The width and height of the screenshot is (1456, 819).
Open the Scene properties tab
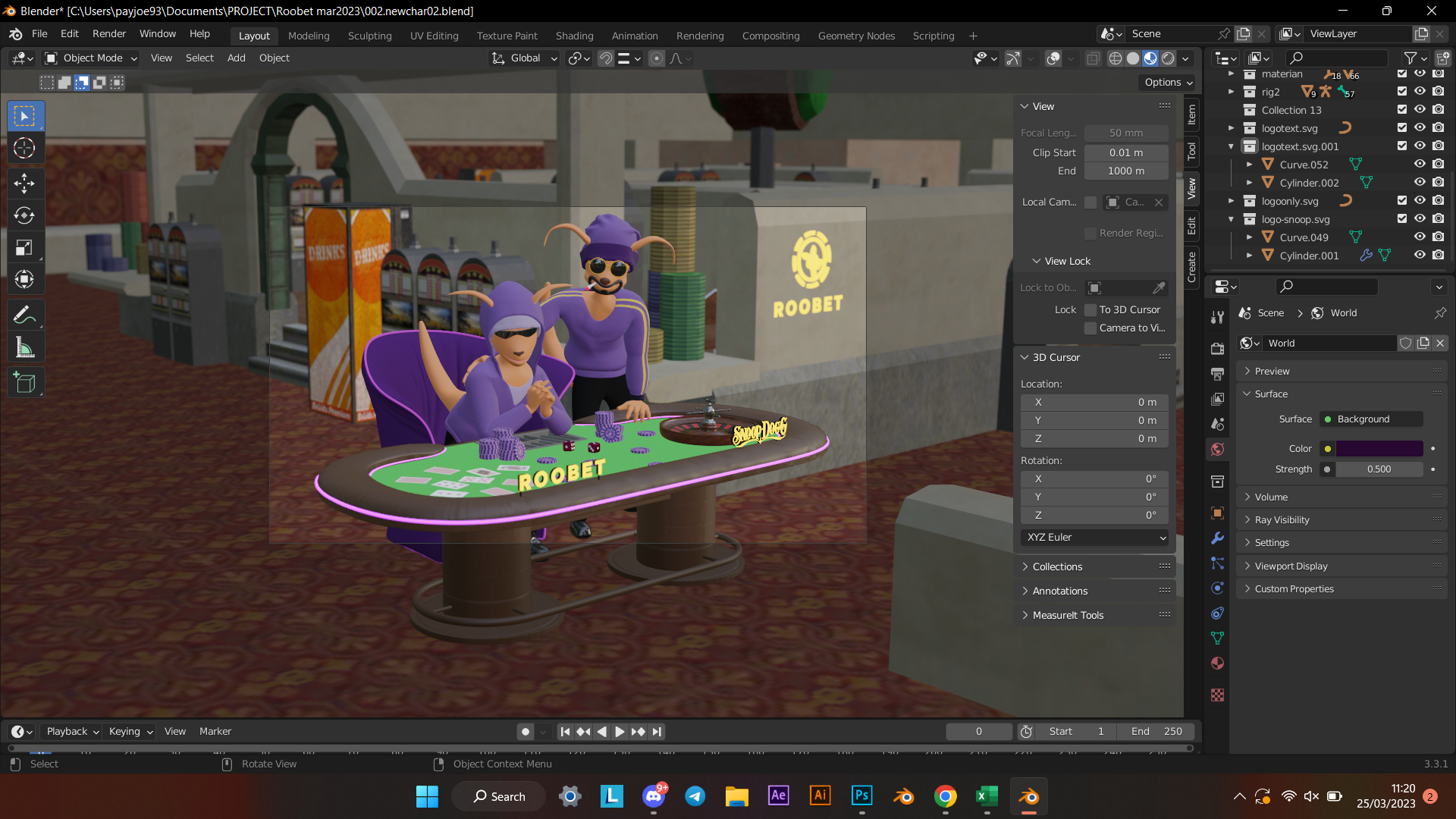click(x=1217, y=424)
